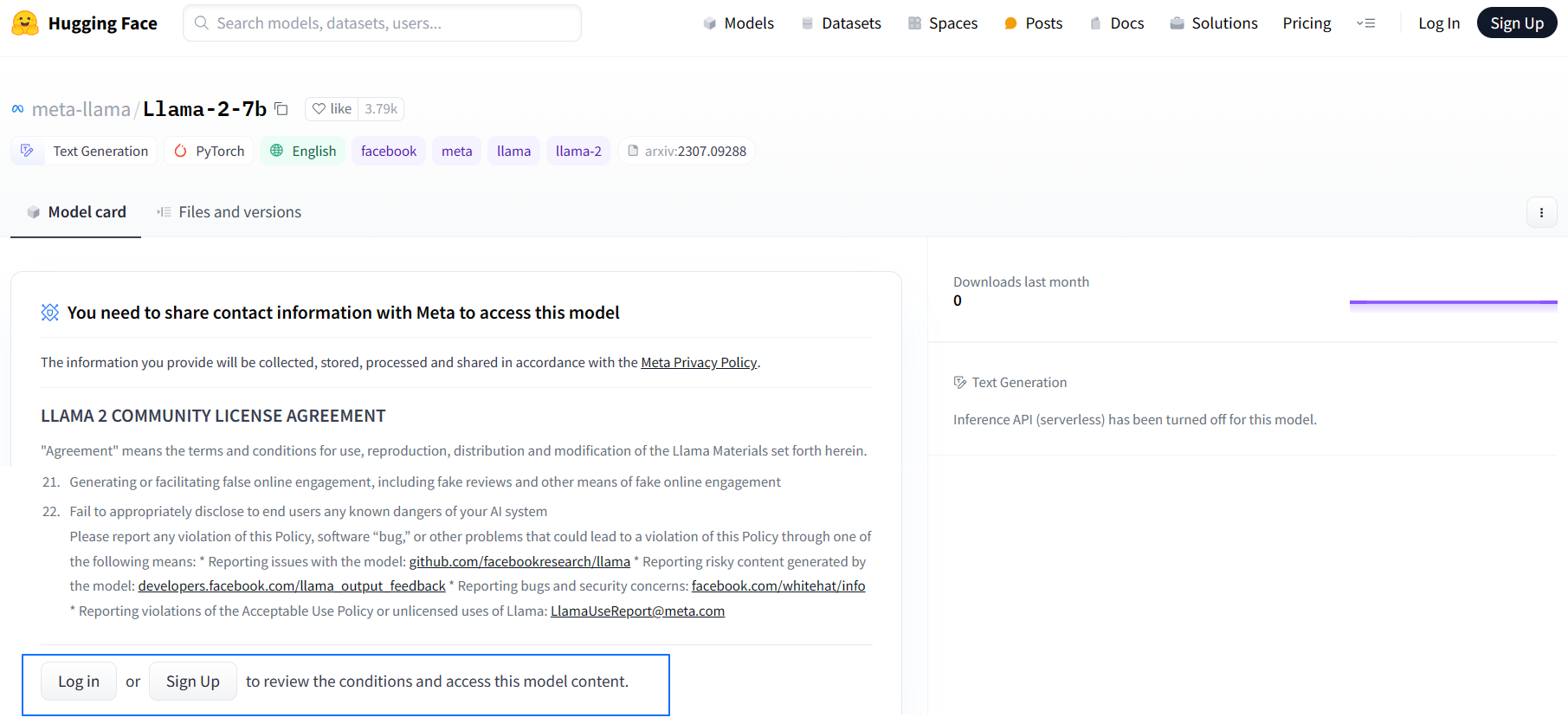
Task: Go to Datasets in the navbar
Action: (841, 23)
